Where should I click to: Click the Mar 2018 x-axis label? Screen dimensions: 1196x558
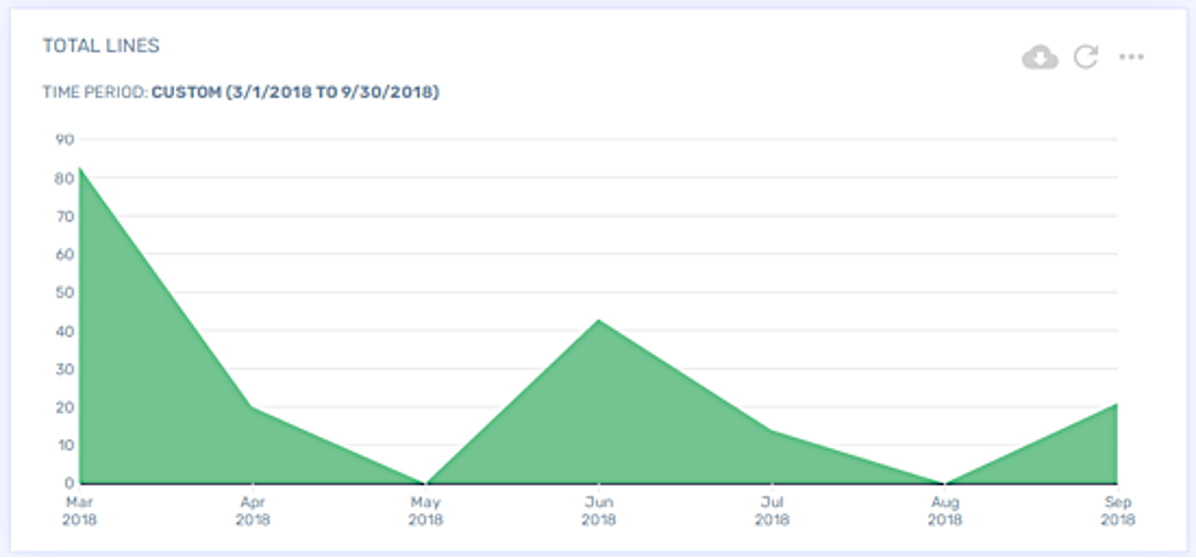point(80,510)
